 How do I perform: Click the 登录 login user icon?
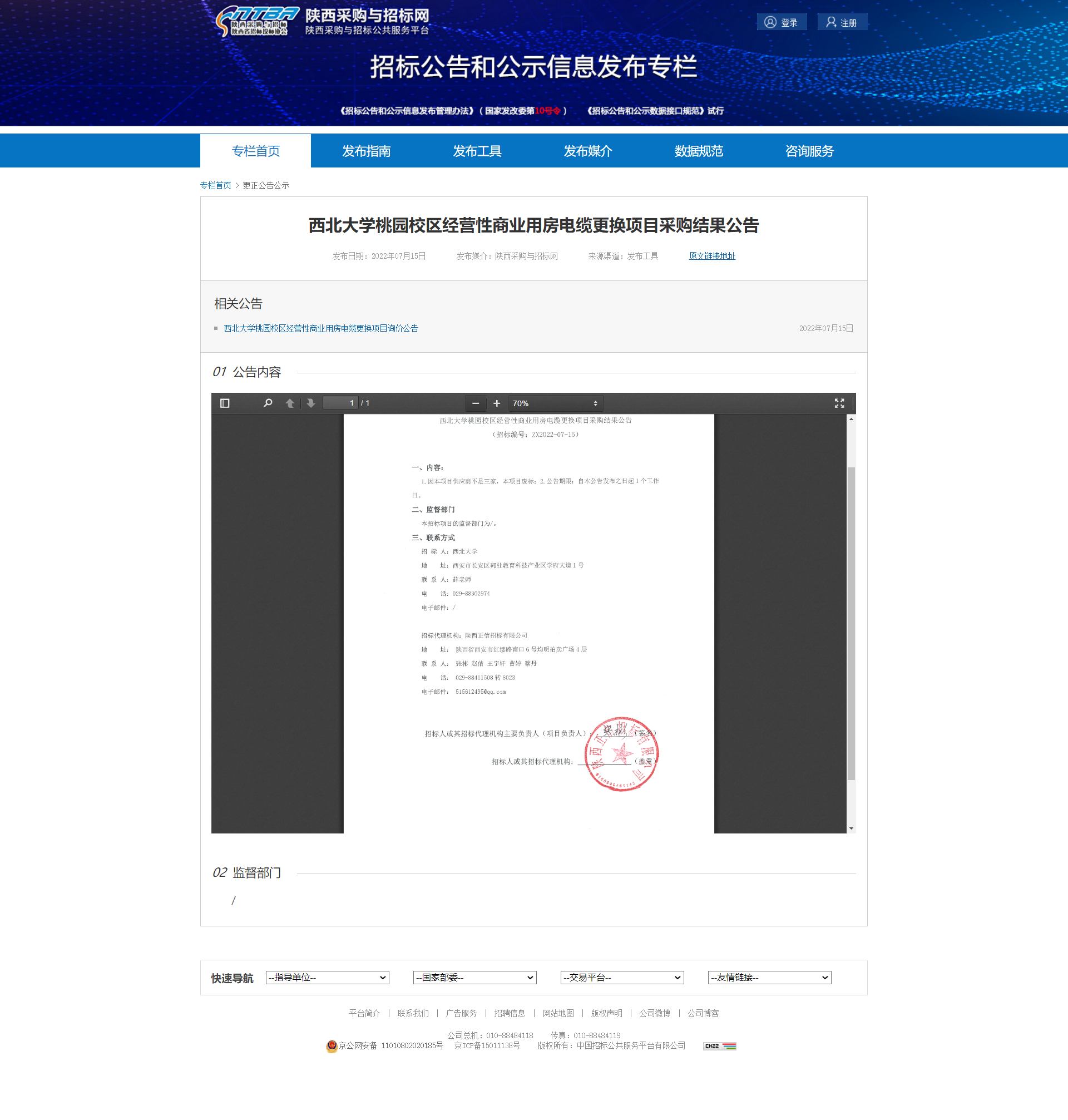click(770, 22)
